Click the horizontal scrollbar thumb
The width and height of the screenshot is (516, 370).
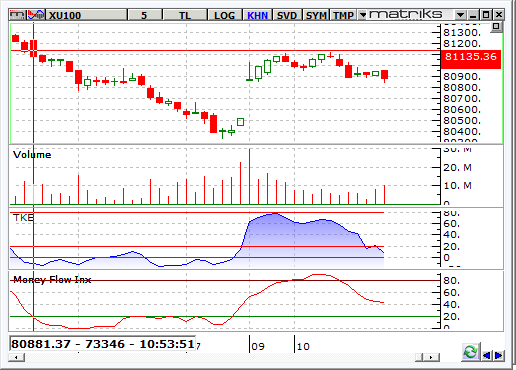tap(420, 358)
